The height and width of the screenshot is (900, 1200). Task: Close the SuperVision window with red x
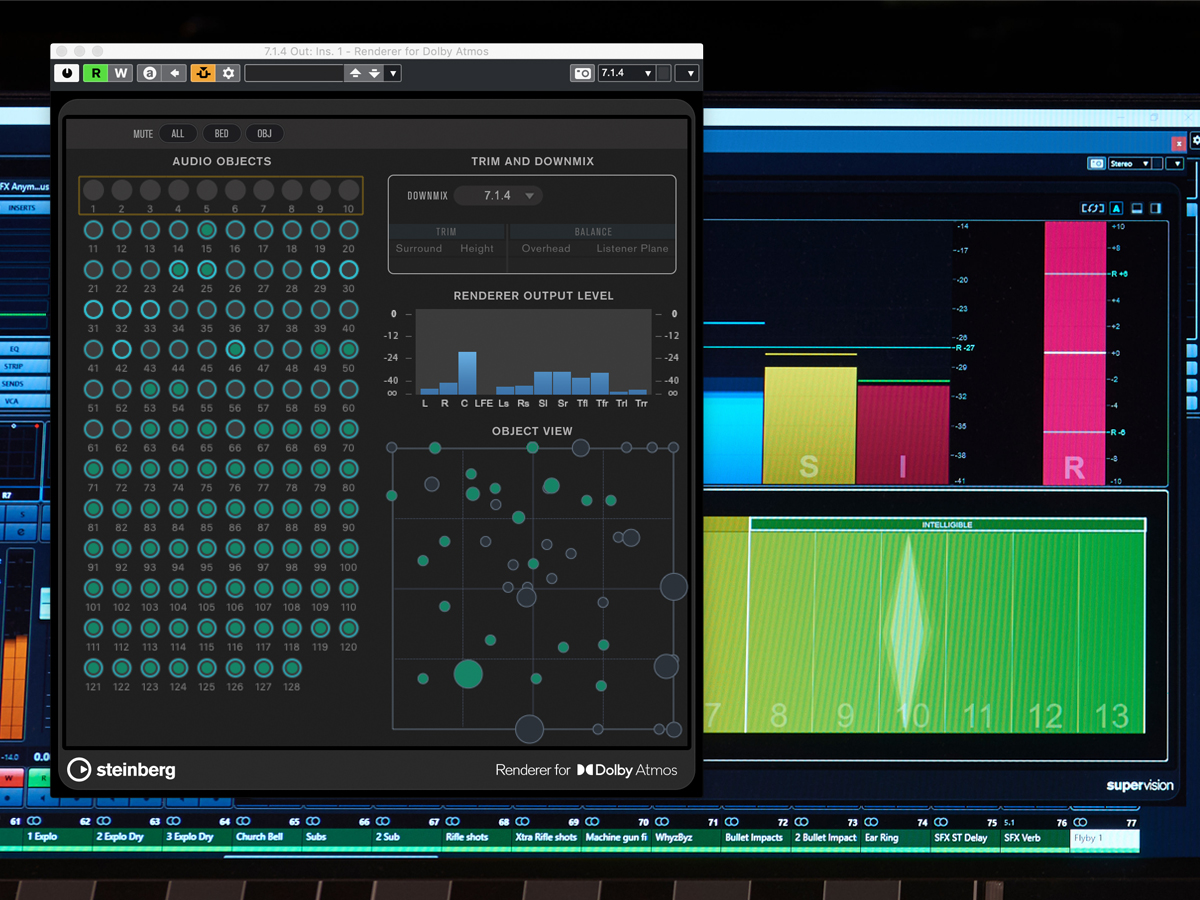[x=1178, y=143]
